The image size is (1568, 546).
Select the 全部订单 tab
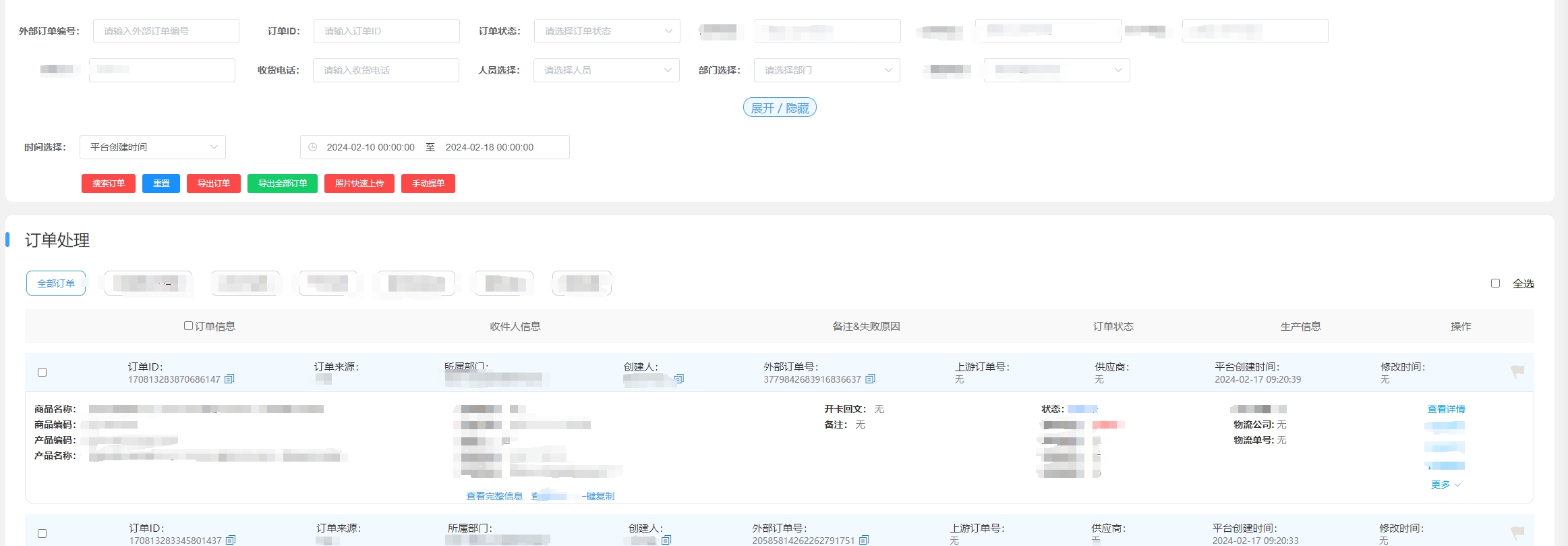point(56,283)
